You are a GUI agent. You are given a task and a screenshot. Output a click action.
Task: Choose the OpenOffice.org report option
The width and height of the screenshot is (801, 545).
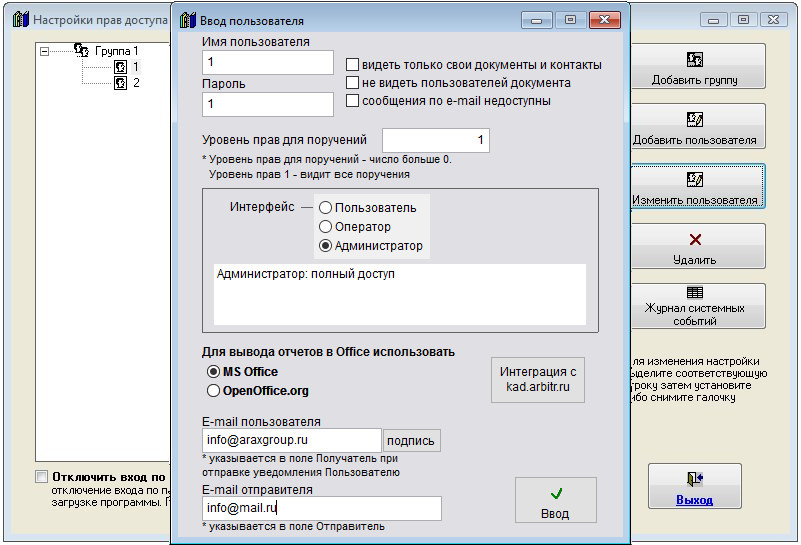(213, 391)
